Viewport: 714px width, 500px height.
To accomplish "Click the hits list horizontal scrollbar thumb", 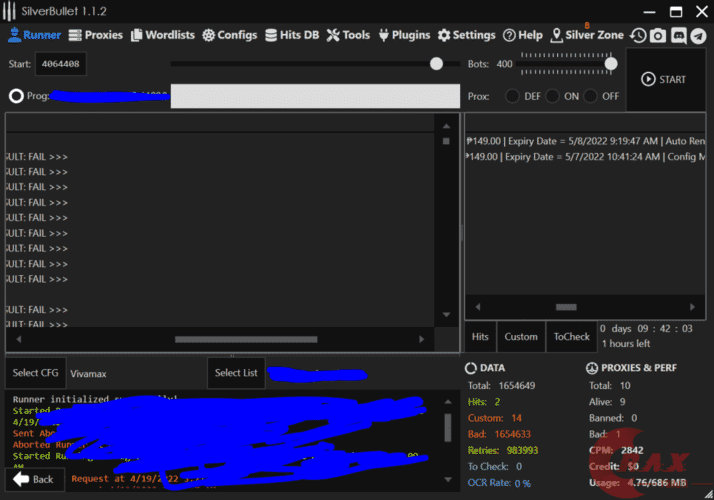I will [566, 307].
